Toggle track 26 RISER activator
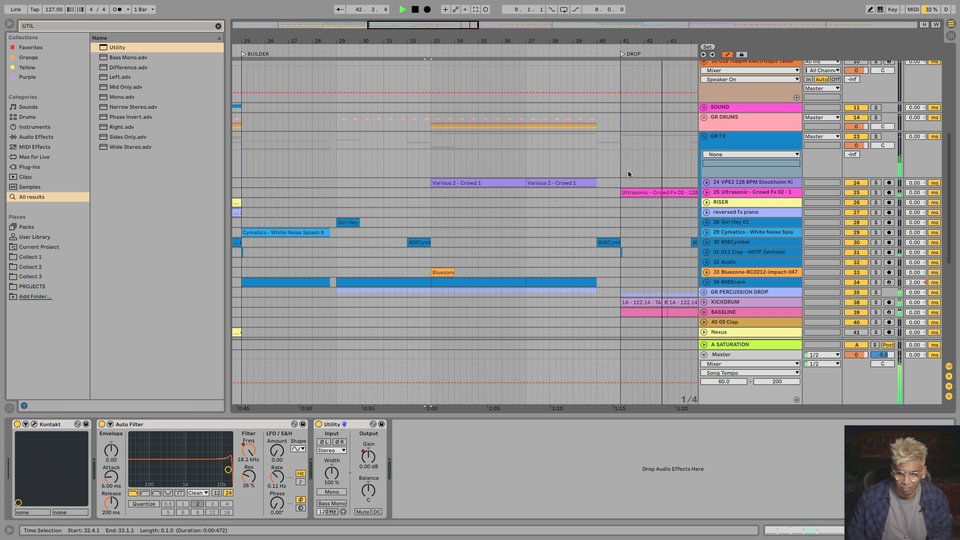This screenshot has width=960, height=540. (x=856, y=202)
